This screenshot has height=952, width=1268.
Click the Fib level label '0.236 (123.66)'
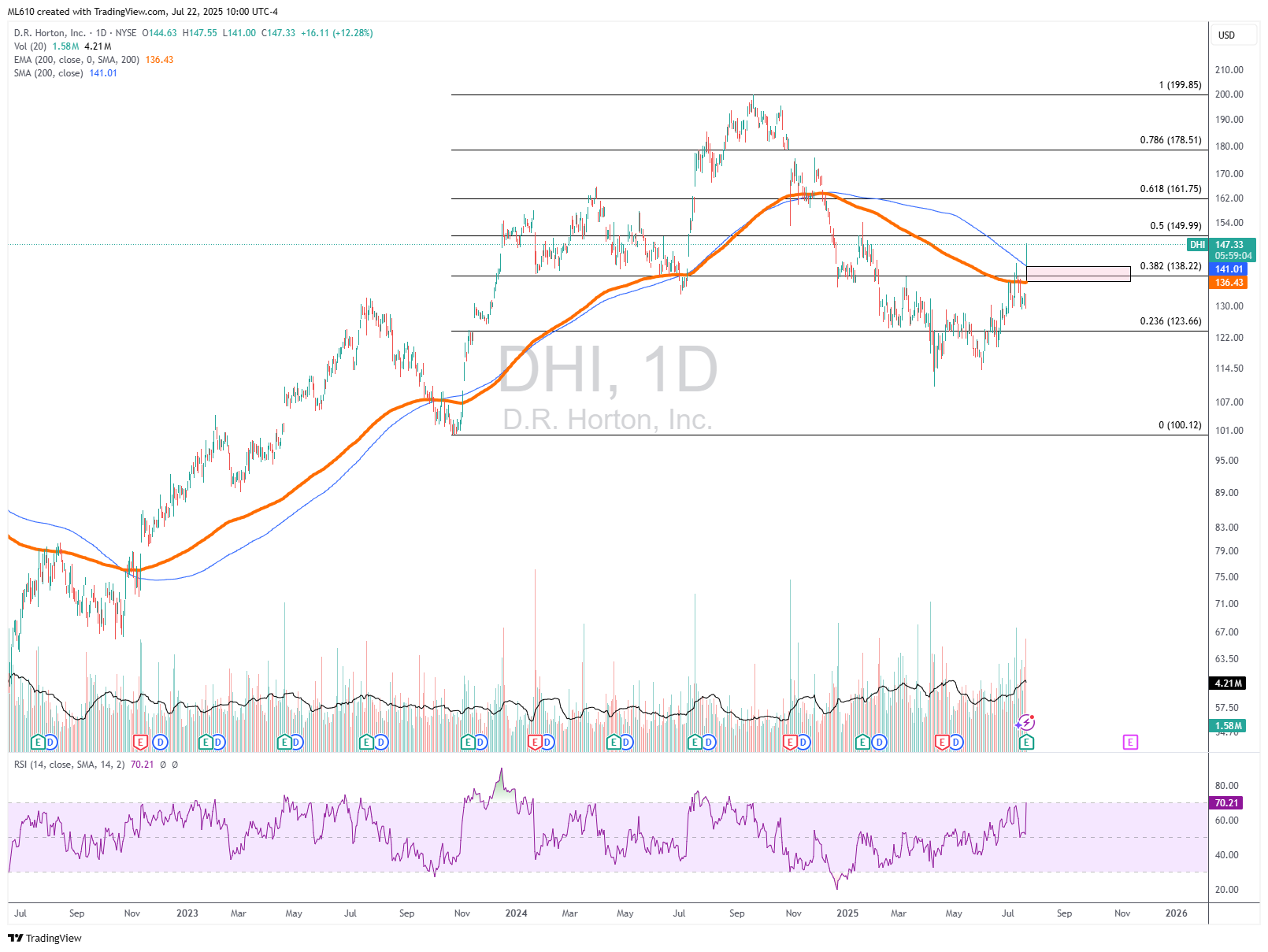tap(1171, 321)
